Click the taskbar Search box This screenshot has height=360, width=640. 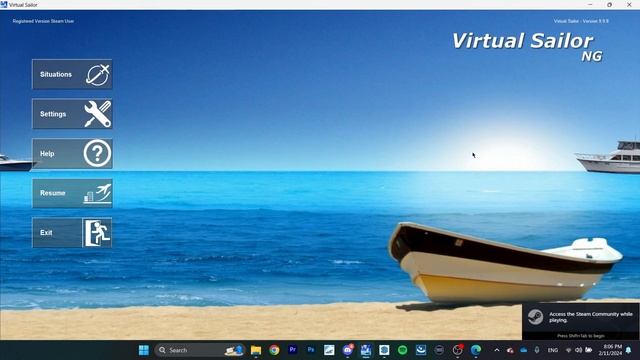point(199,350)
